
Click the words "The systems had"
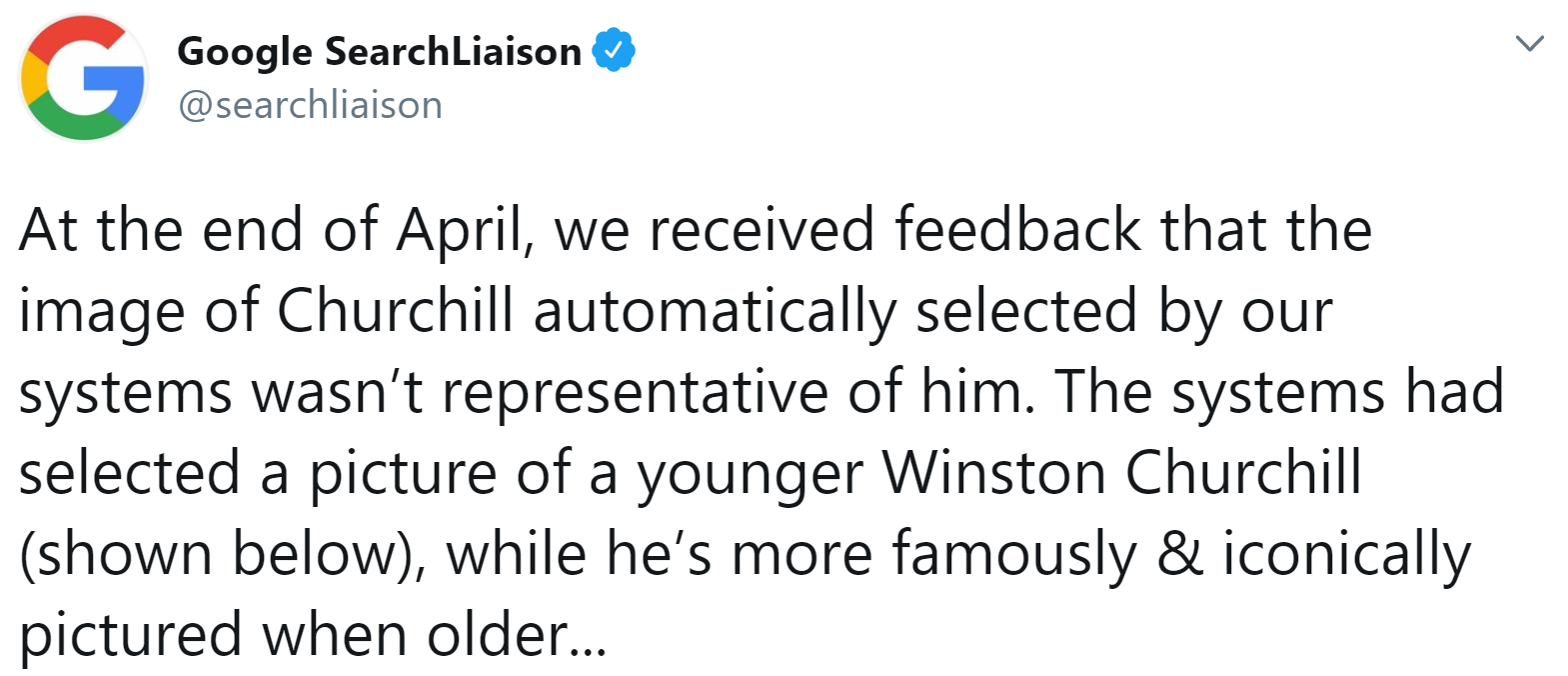(1278, 392)
